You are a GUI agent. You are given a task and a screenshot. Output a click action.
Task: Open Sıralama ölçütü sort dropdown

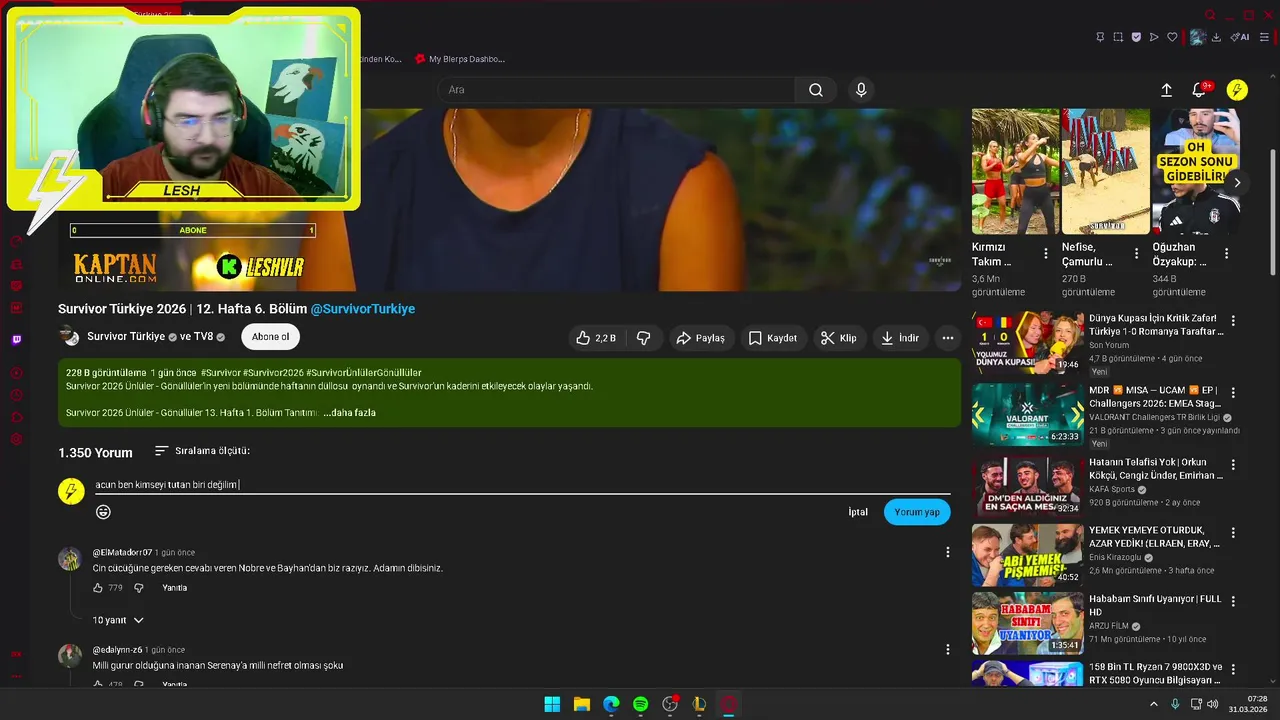[202, 451]
